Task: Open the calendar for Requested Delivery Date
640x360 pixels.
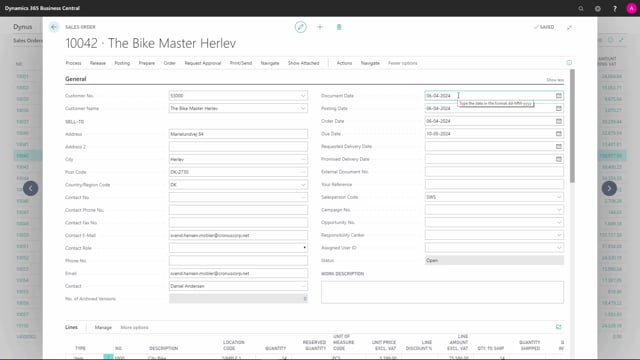Action: point(559,146)
